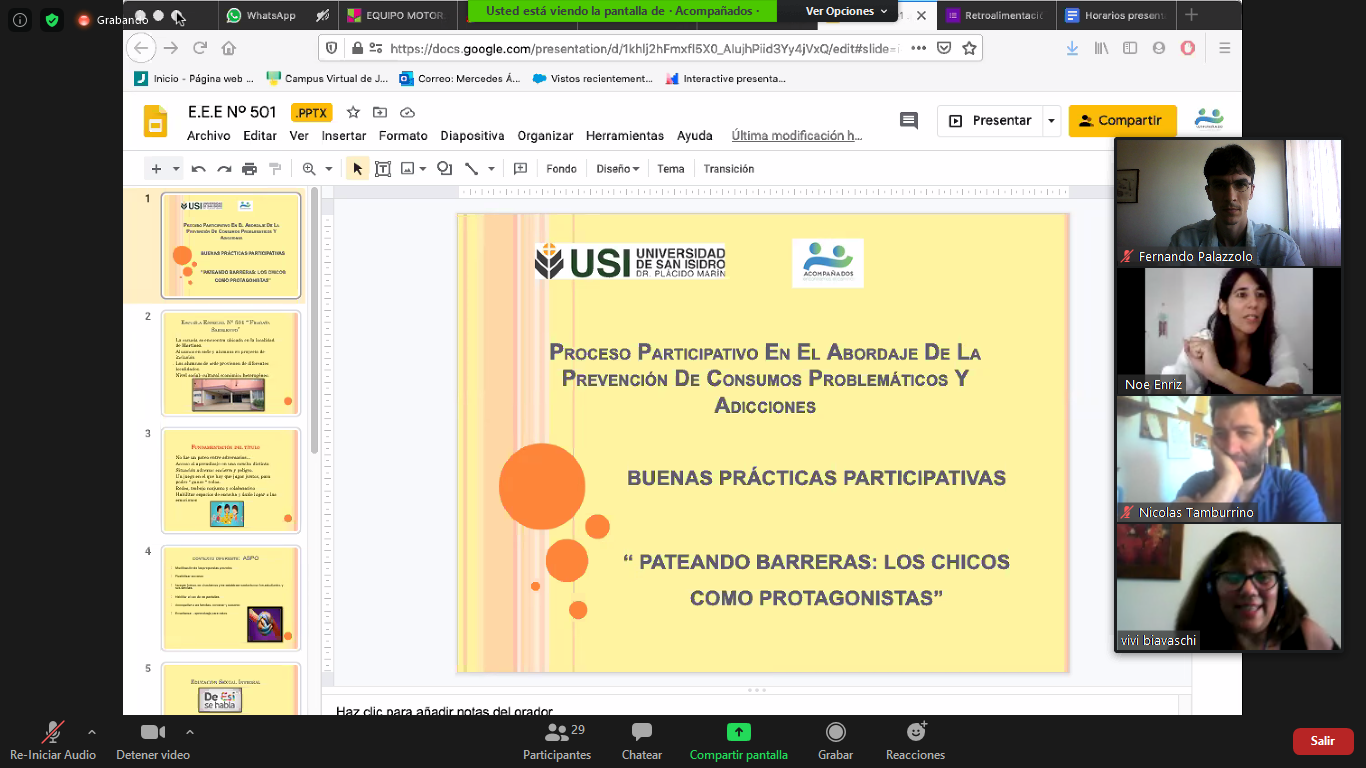This screenshot has width=1366, height=768.
Task: Expand Ver Opciones in Zoom bar
Action: point(847,12)
